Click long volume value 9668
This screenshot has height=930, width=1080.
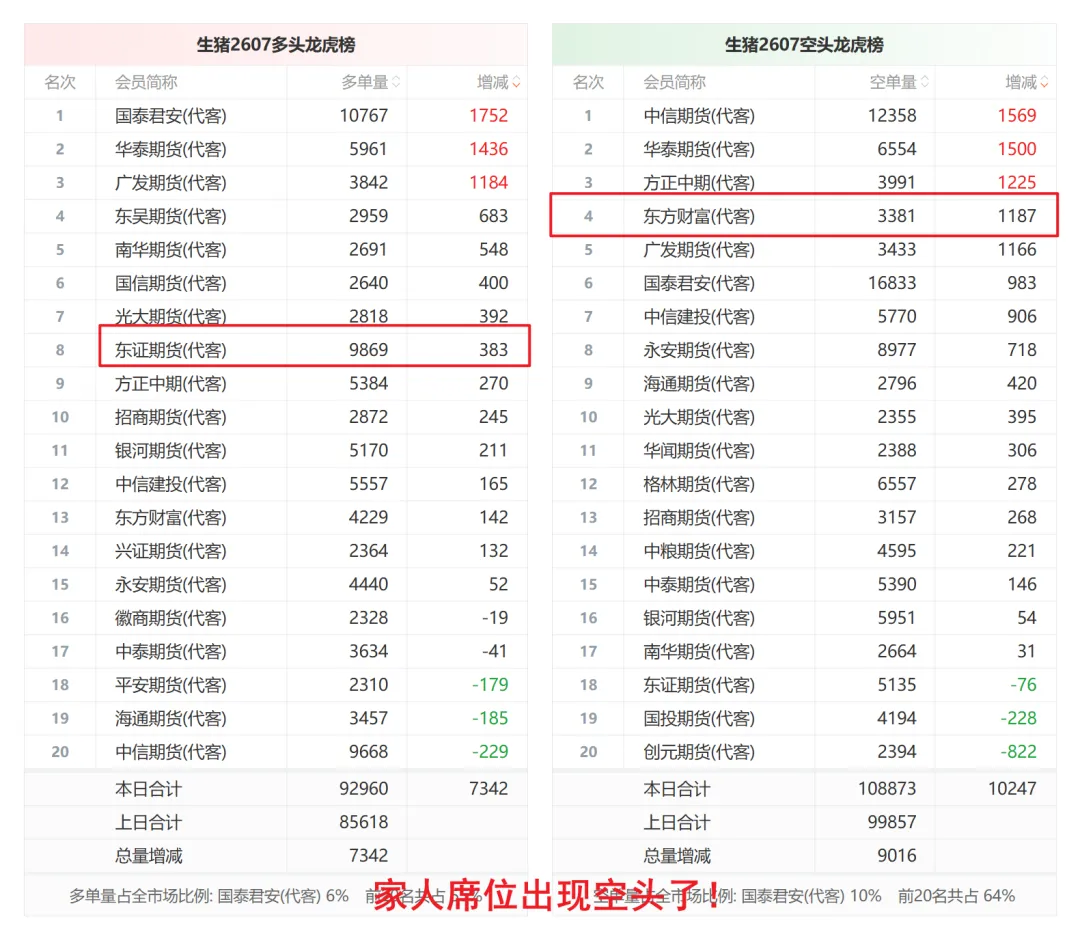[368, 752]
